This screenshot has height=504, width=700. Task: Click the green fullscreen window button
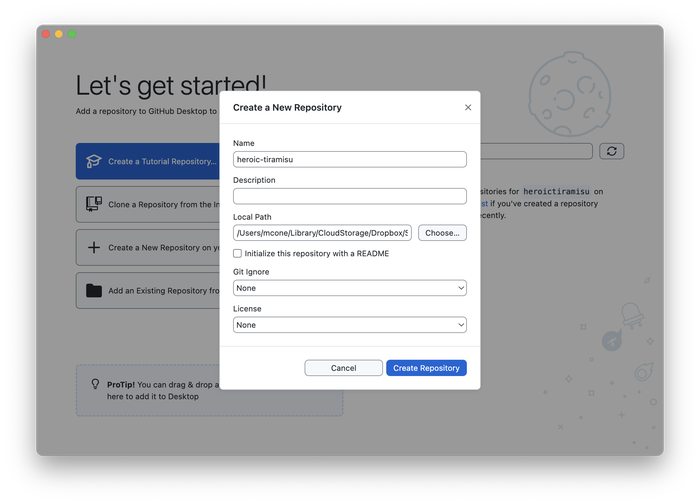(72, 34)
